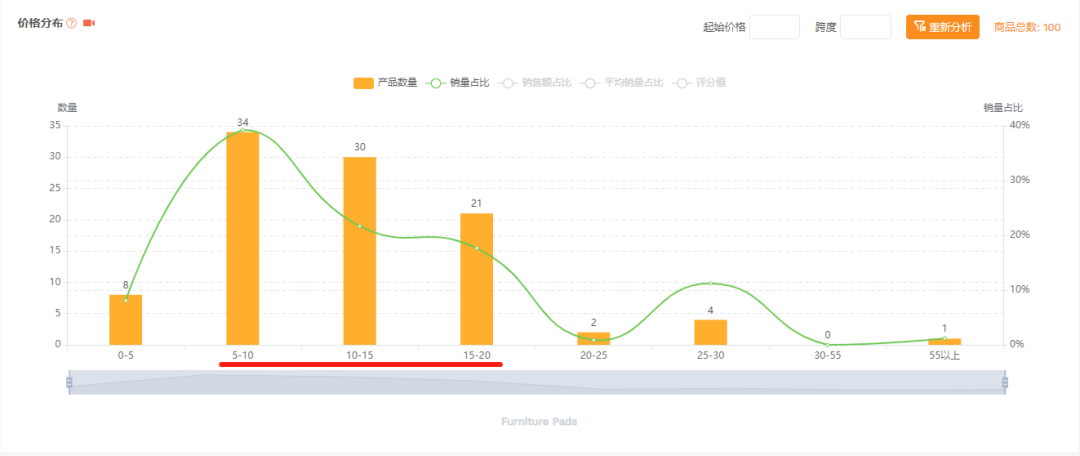
Task: Click the 重新分析 button
Action: [x=942, y=27]
